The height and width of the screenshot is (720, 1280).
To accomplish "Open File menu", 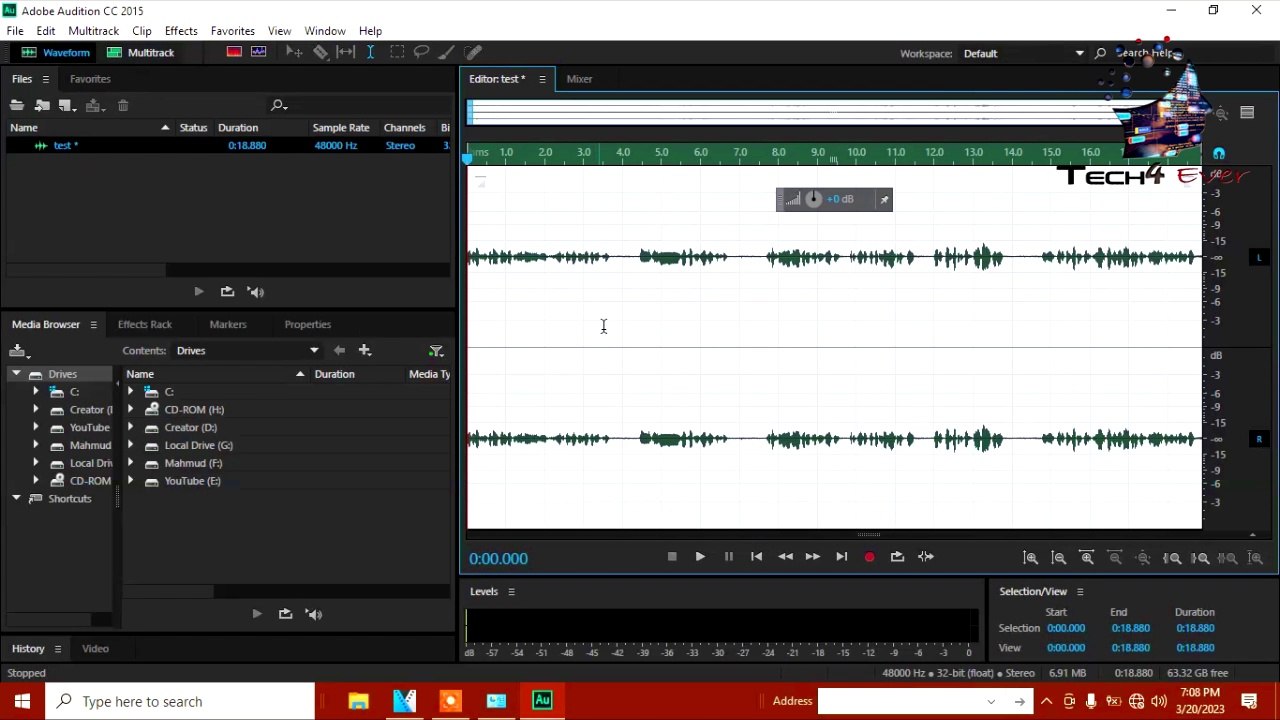I will coord(15,31).
